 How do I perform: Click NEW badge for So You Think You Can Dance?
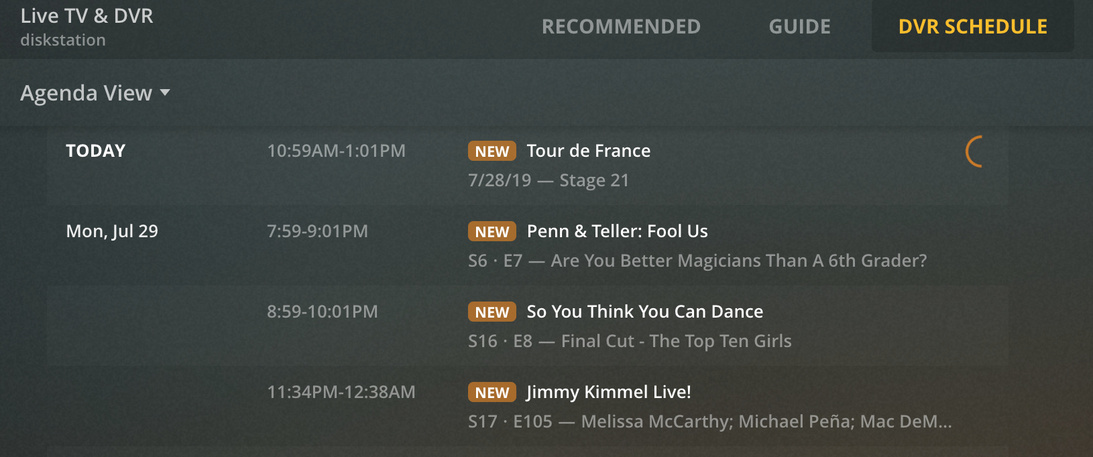[491, 311]
